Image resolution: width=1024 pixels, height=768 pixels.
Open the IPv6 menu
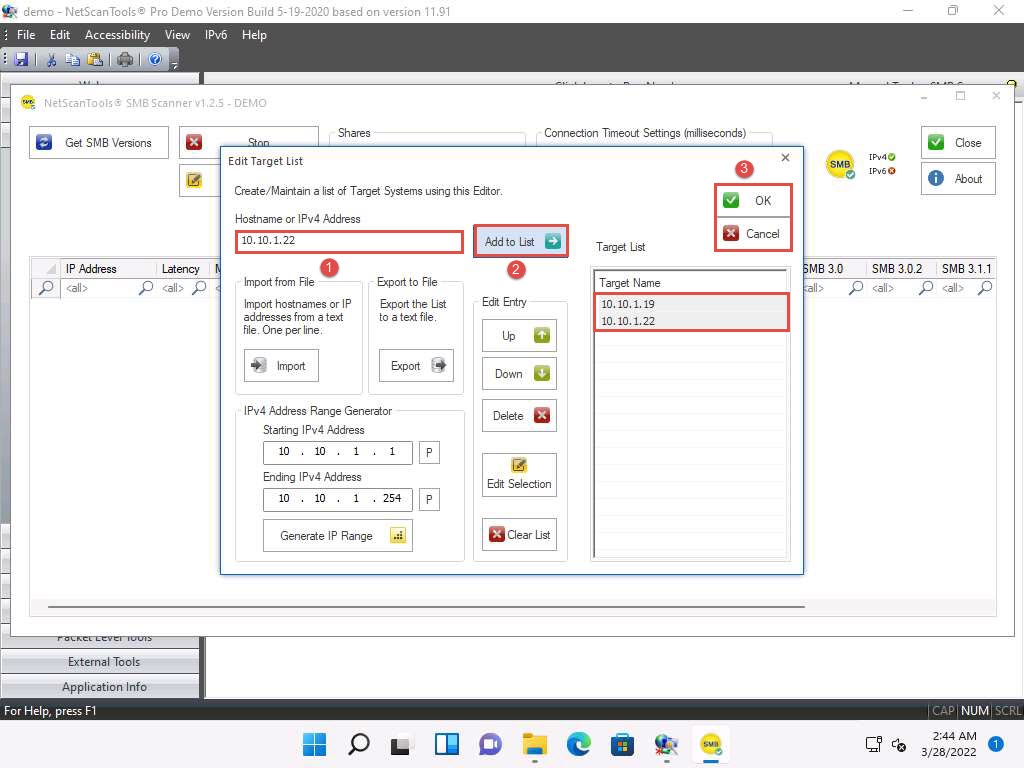point(215,35)
